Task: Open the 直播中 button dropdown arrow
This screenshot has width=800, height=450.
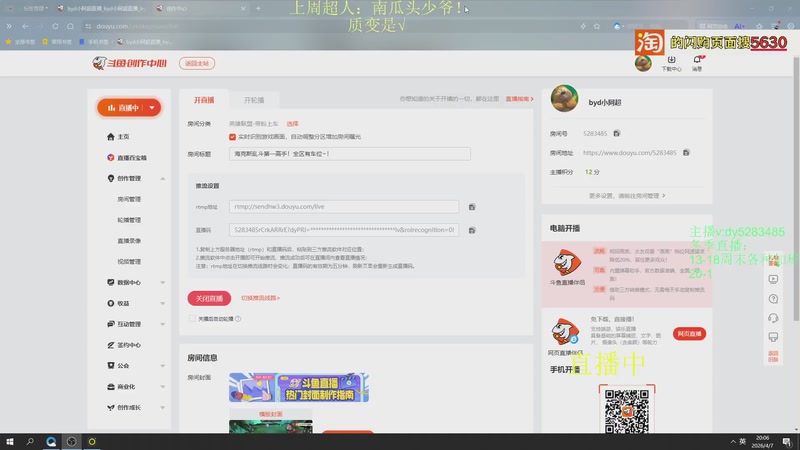Action: pos(152,108)
